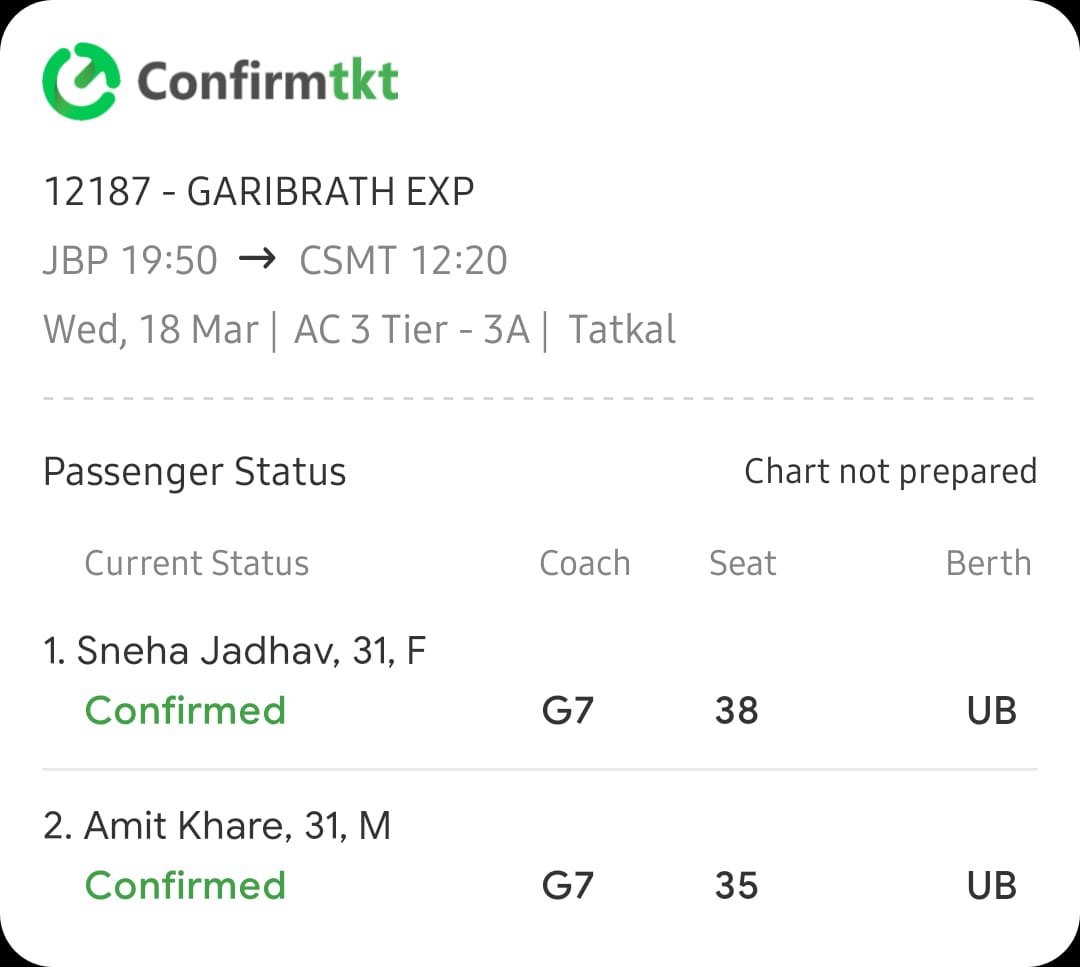The width and height of the screenshot is (1080, 967).
Task: Click Amit Khare's green Confirmed status
Action: [x=185, y=886]
